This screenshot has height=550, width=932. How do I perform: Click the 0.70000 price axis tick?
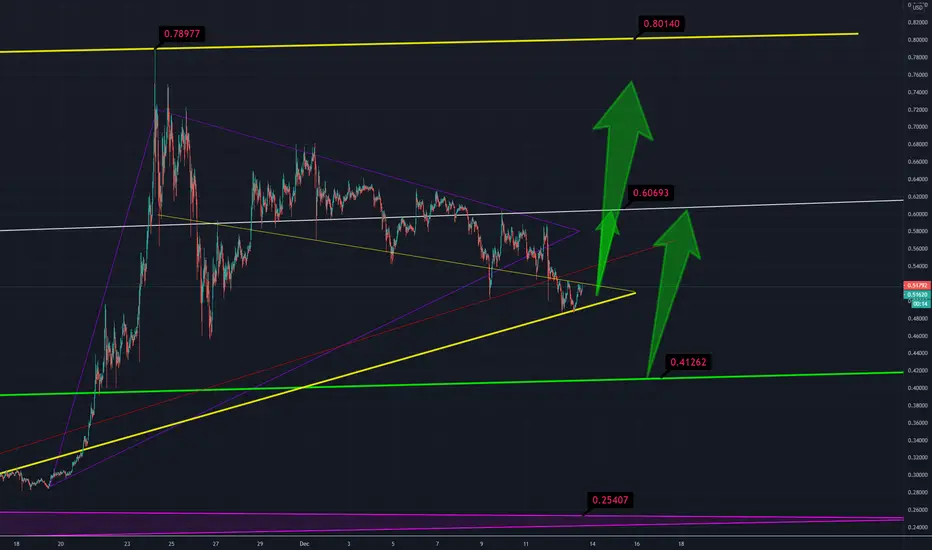click(918, 127)
